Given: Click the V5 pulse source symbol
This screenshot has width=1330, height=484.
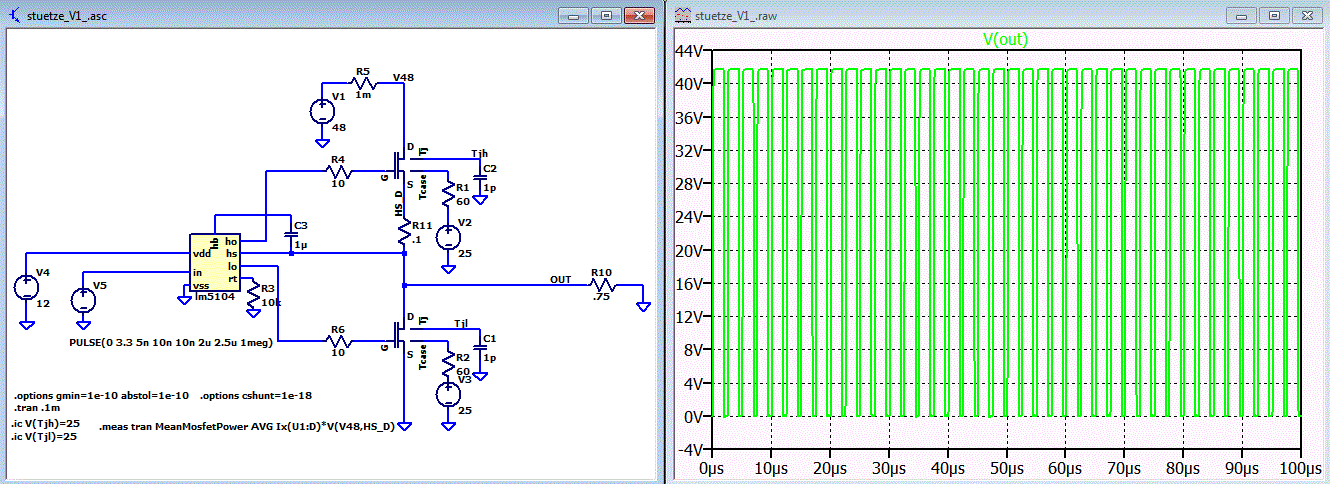Looking at the screenshot, I should coord(82,300).
